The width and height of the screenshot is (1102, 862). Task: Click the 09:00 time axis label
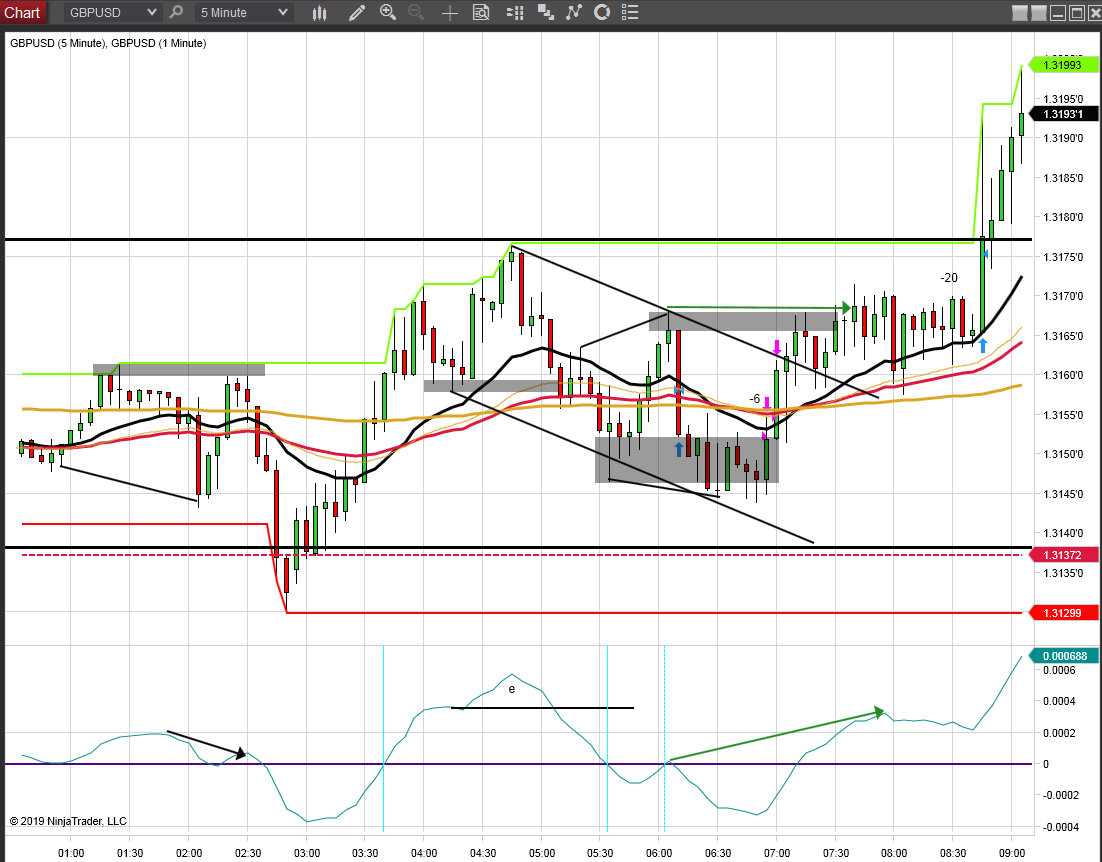coord(1011,853)
